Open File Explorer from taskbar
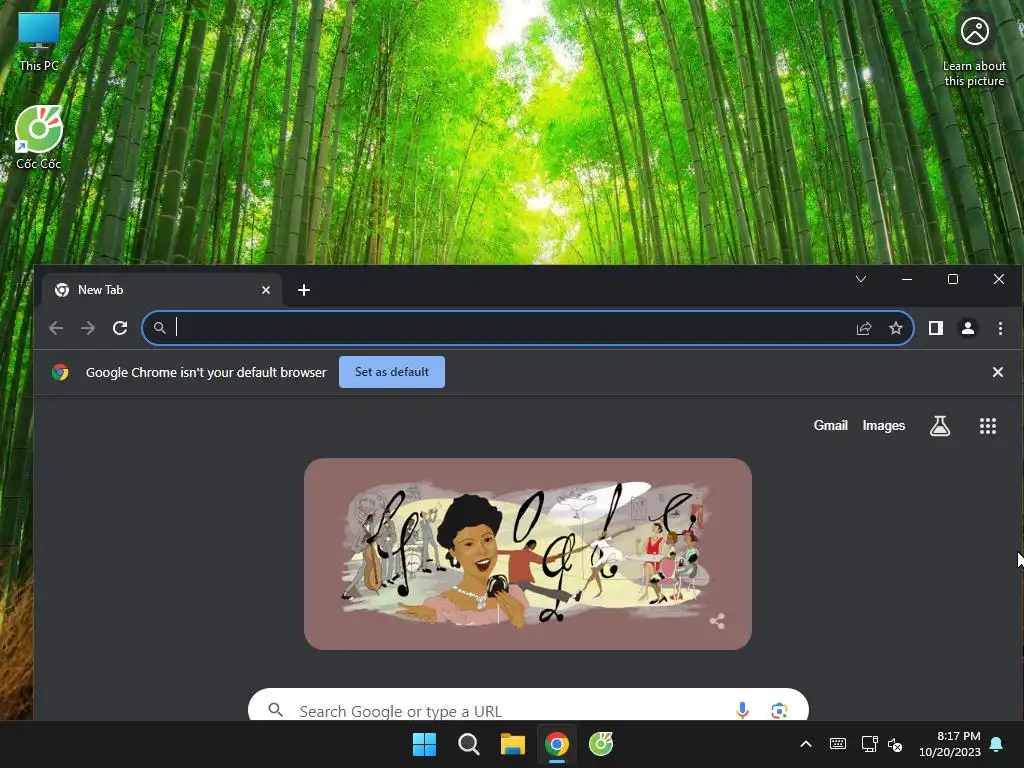Screen dimensions: 1024x768 click(513, 744)
